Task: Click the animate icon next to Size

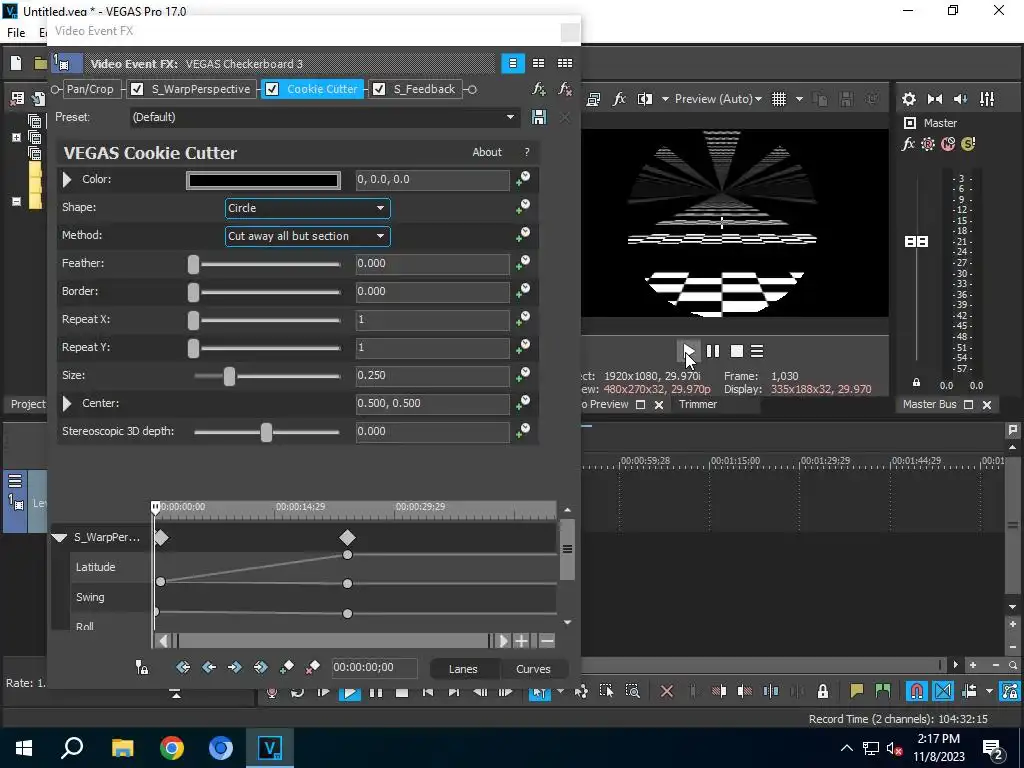Action: tap(523, 375)
